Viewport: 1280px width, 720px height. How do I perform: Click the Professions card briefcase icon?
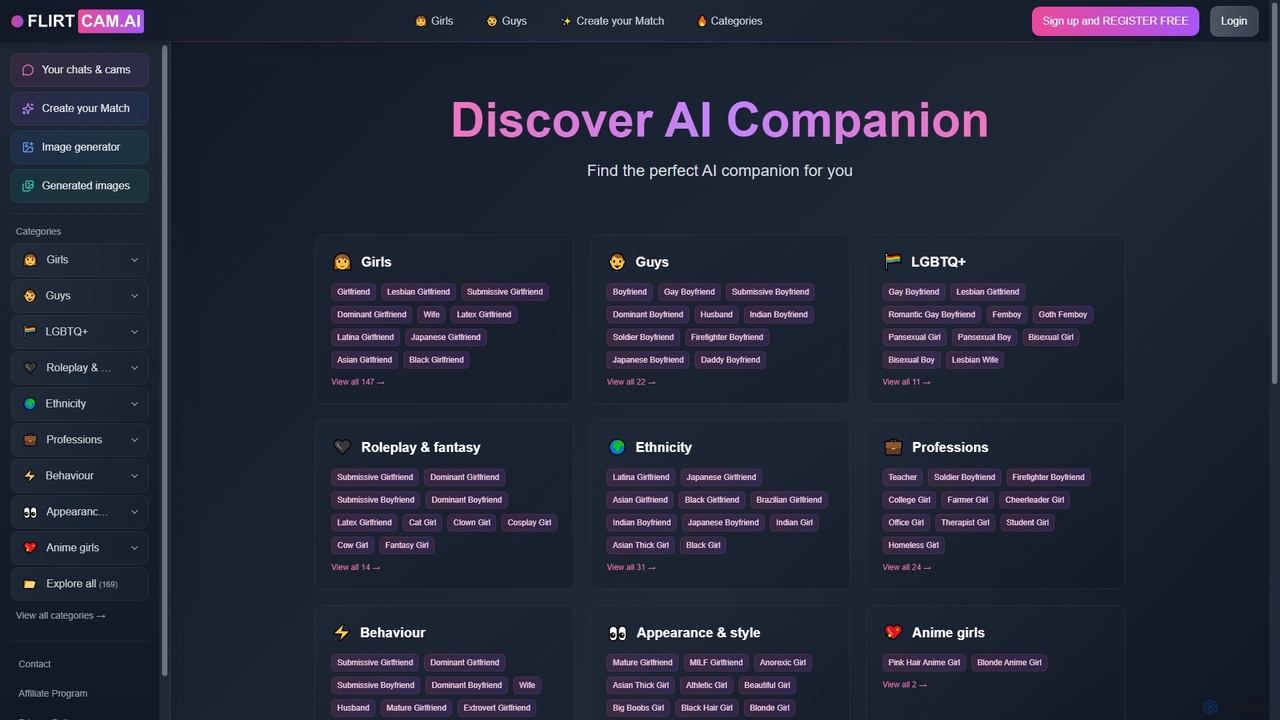[893, 447]
